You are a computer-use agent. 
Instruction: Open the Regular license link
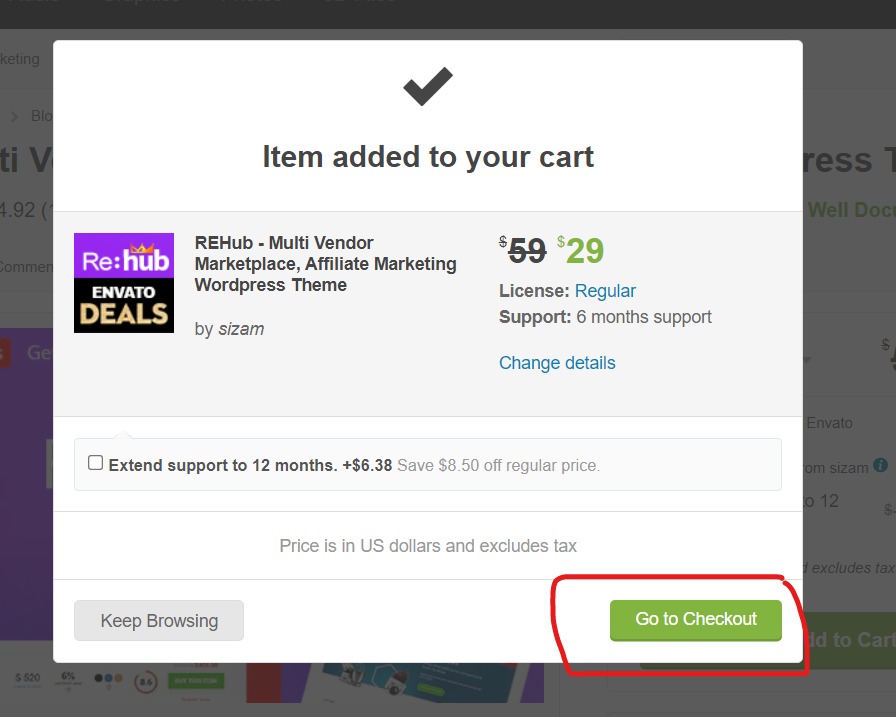click(605, 291)
